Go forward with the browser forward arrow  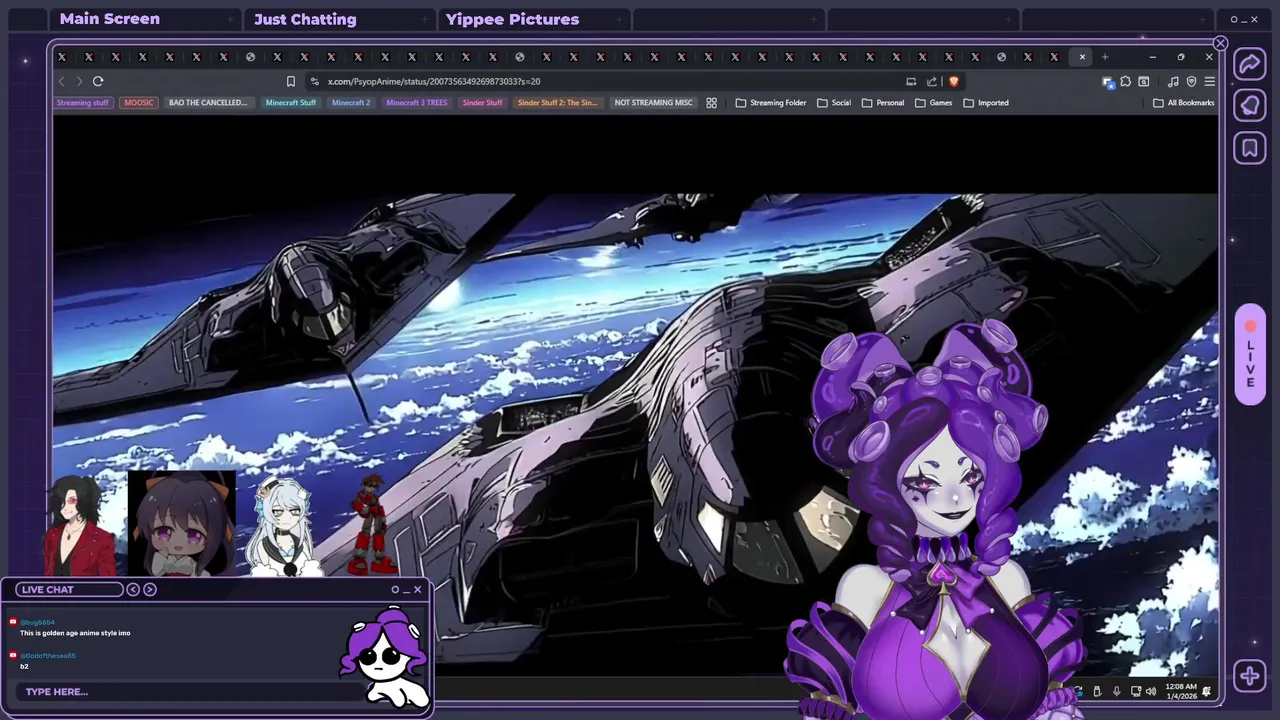(x=79, y=81)
